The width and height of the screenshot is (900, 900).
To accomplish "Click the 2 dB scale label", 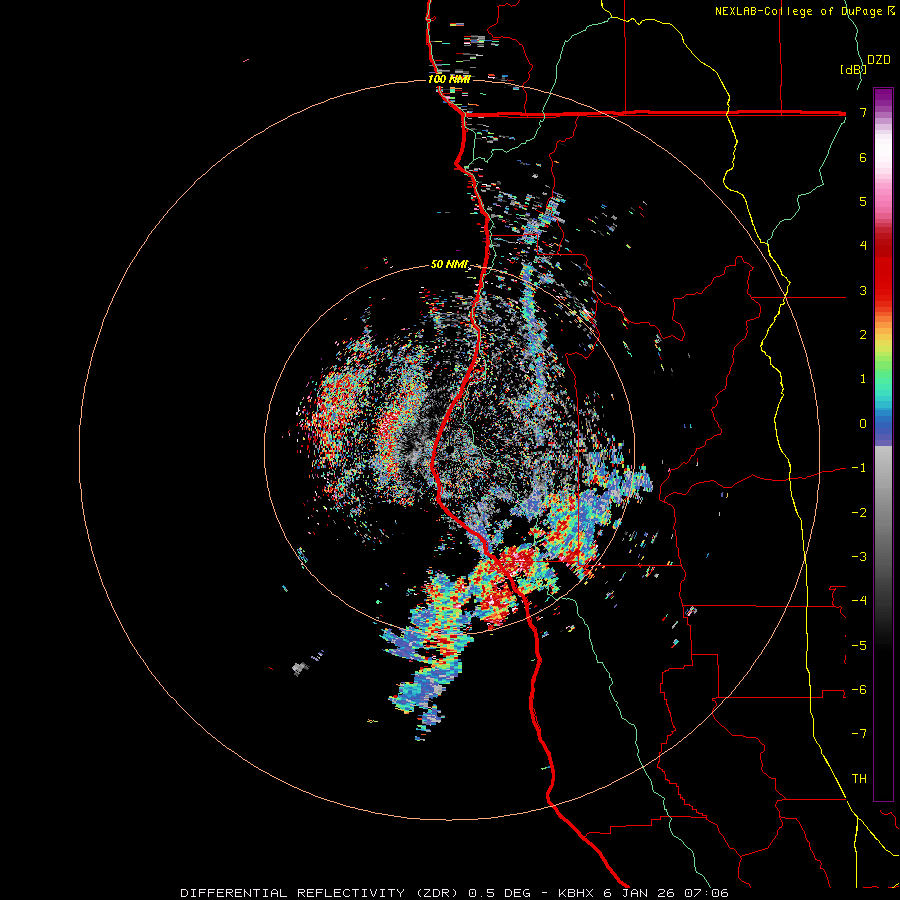I will click(x=863, y=335).
